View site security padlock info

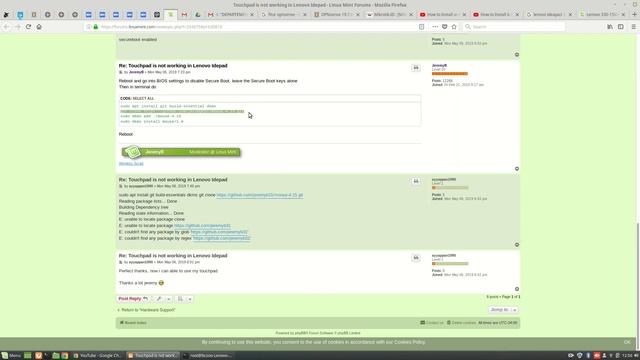click(x=96, y=27)
